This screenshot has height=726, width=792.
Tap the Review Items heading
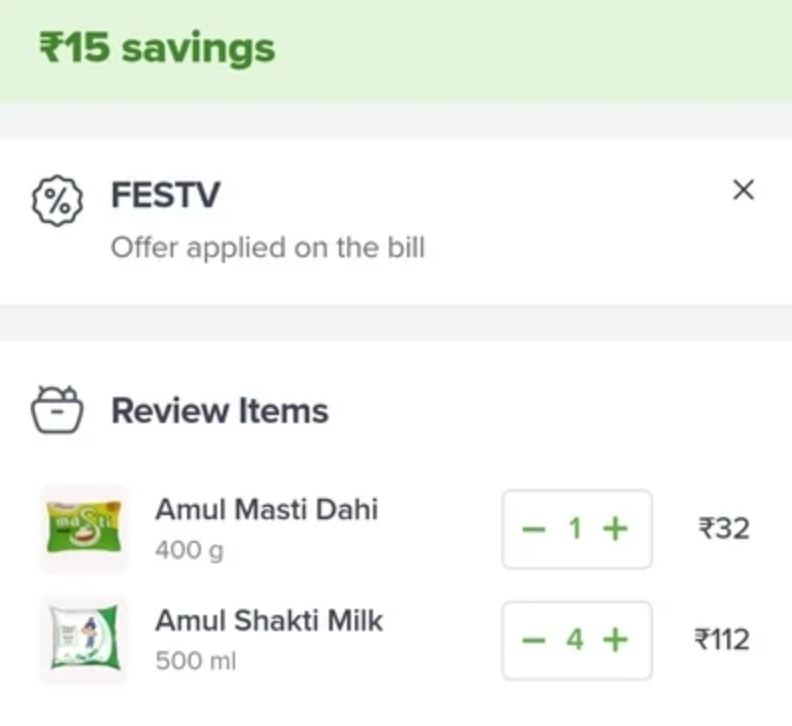click(220, 410)
